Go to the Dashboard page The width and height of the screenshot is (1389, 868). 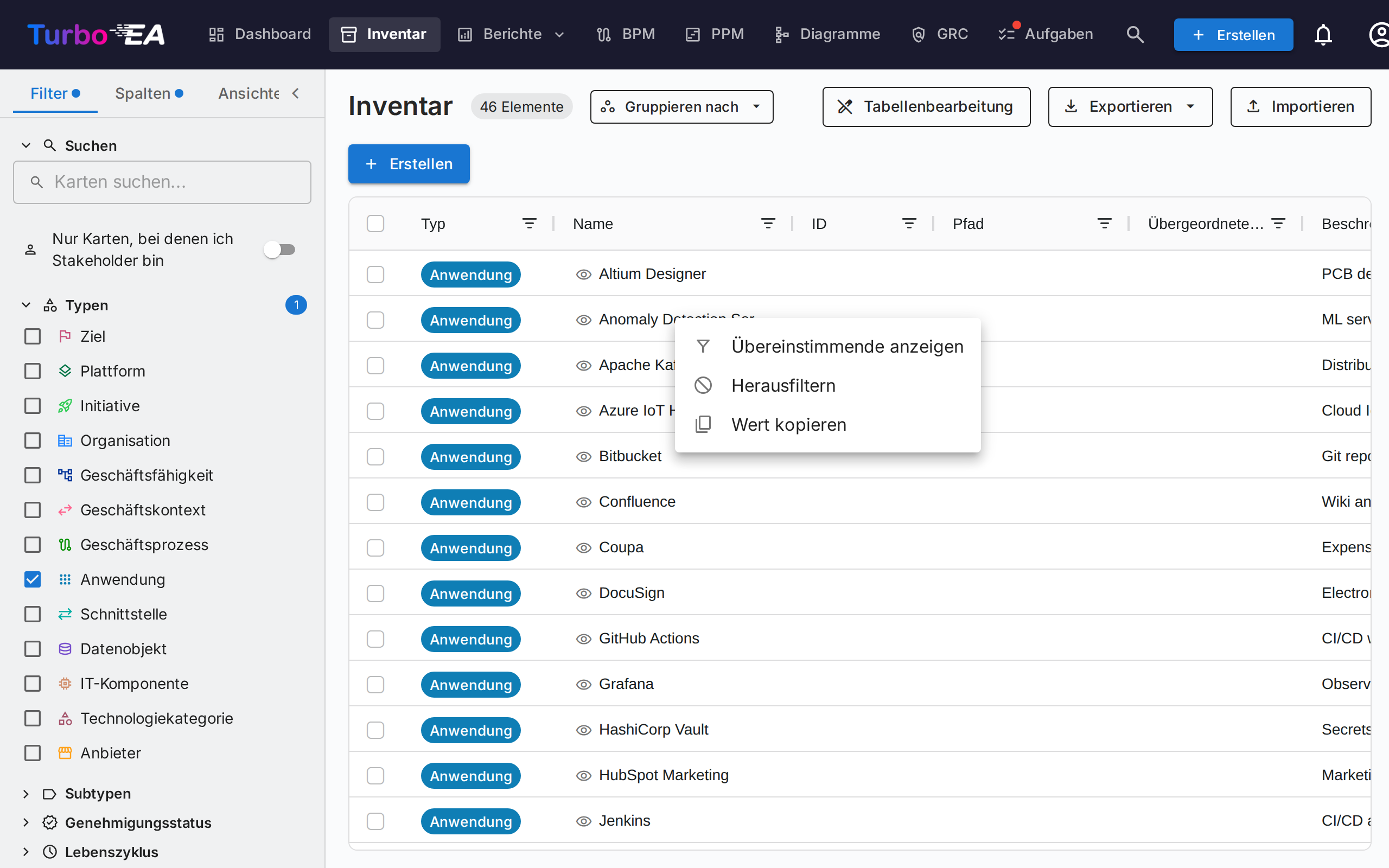(259, 34)
